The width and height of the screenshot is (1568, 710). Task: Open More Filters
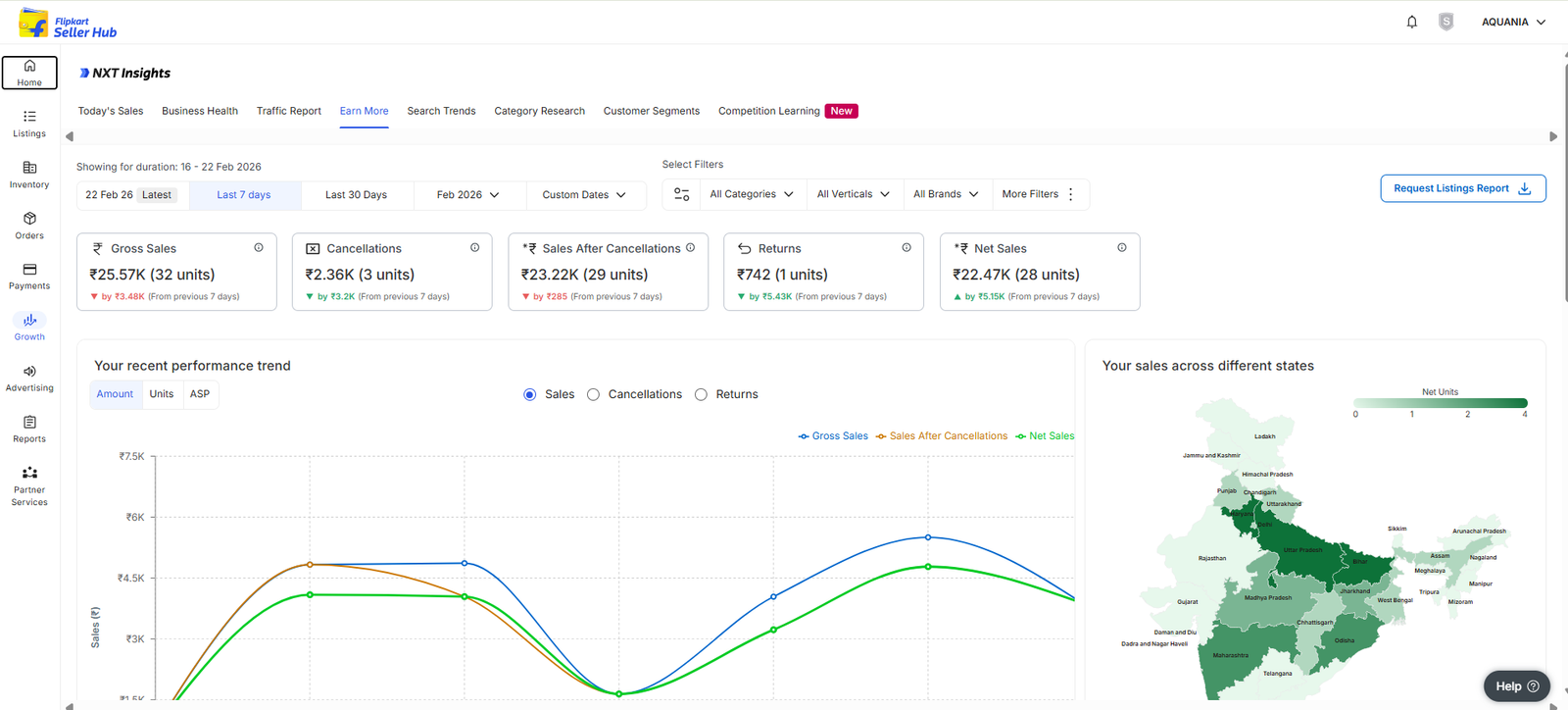click(1039, 194)
